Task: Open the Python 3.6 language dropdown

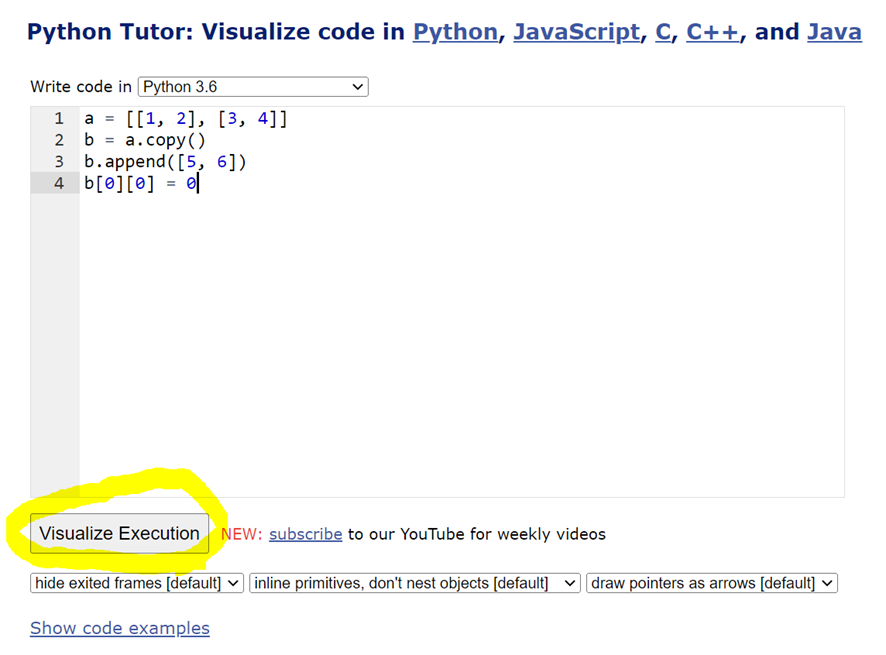Action: click(253, 87)
